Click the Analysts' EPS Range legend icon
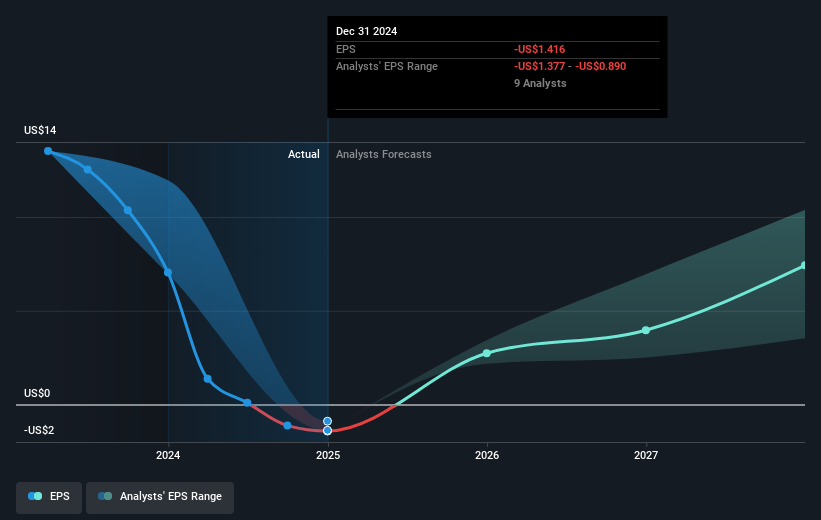This screenshot has height=520, width=821. pyautogui.click(x=105, y=496)
